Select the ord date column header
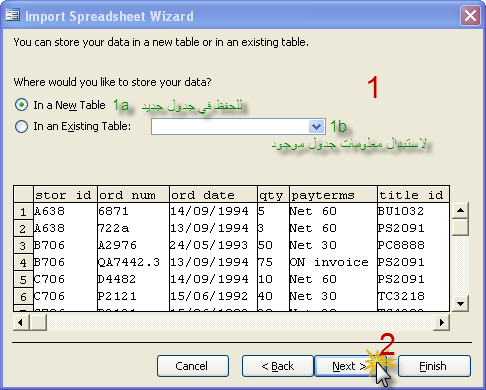 (x=213, y=194)
